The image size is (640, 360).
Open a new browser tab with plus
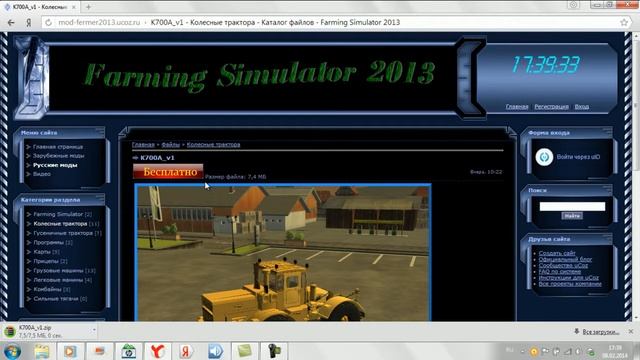coord(89,7)
